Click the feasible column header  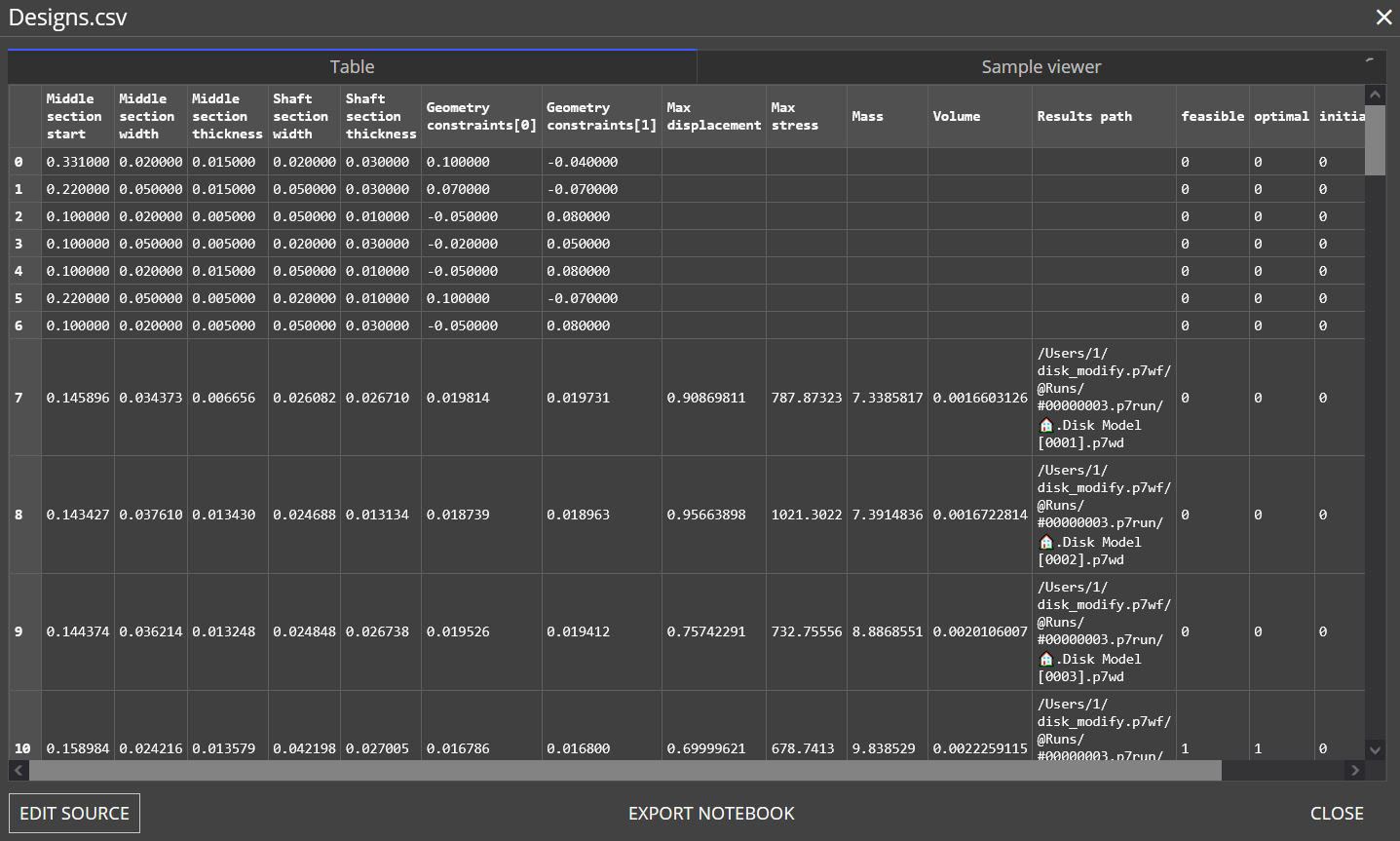[x=1212, y=116]
